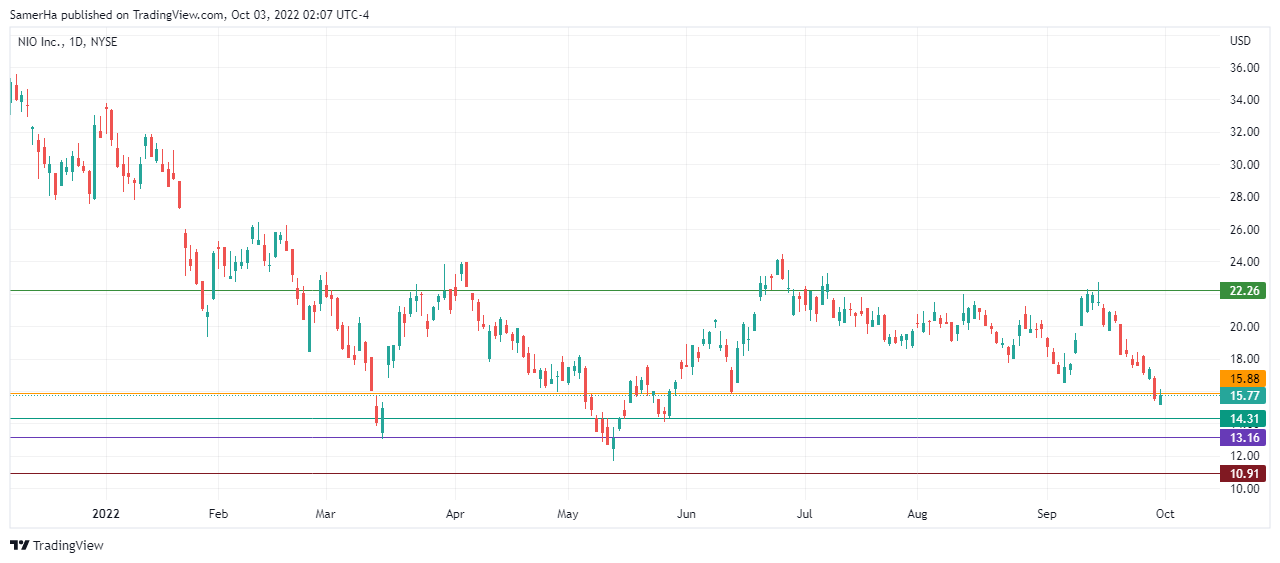This screenshot has width=1280, height=563.
Task: Click the 28.00 tick on price axis
Action: 1244,197
